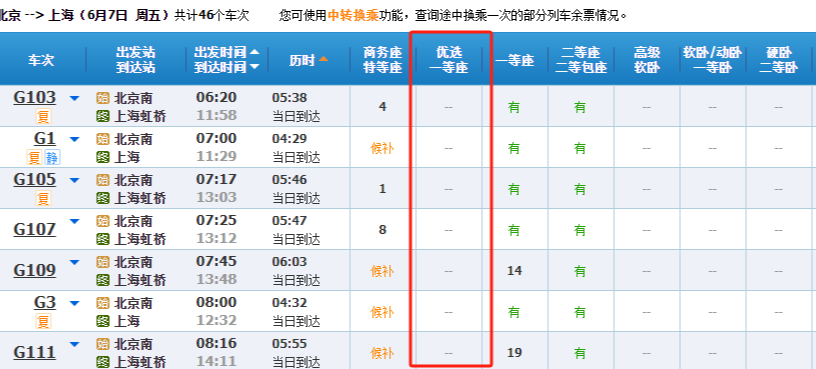This screenshot has width=816, height=369.
Task: Open train number G111 link
Action: pos(34,352)
